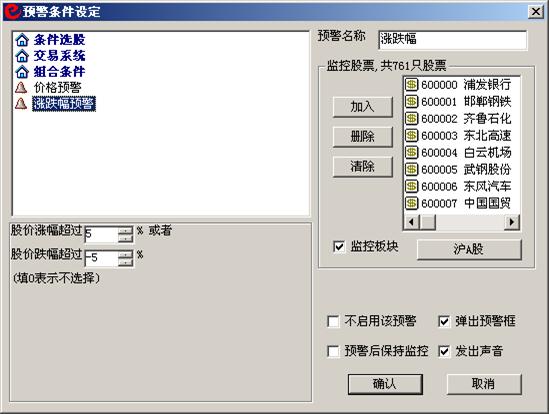Toggle the 弹出预警框 checkbox
Screen dimensions: 549x414
444,321
